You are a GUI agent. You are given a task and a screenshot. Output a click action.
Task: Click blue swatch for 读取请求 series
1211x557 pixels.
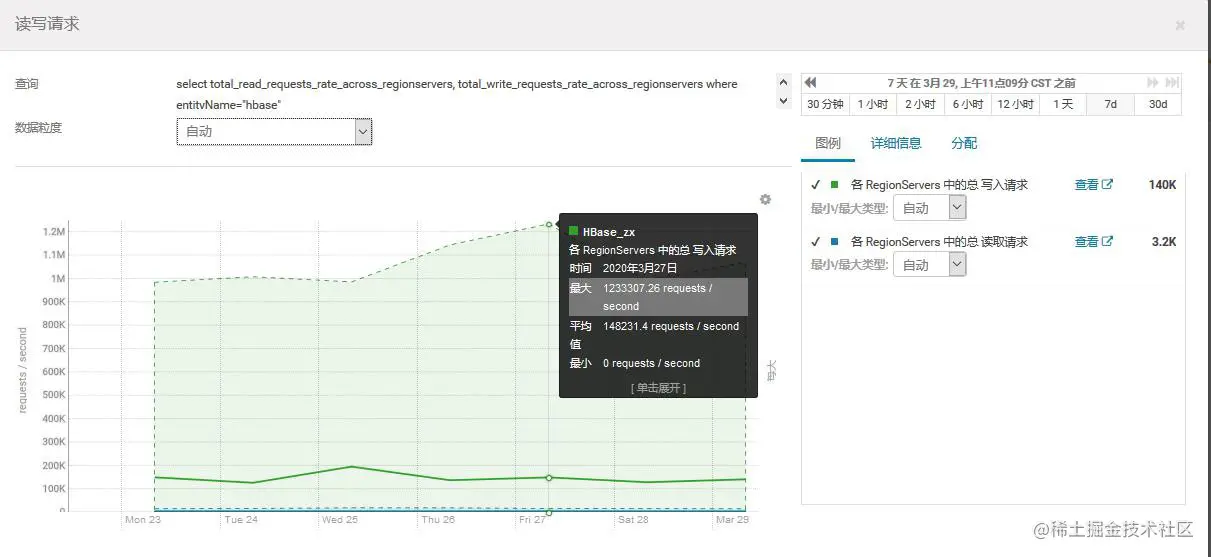834,242
